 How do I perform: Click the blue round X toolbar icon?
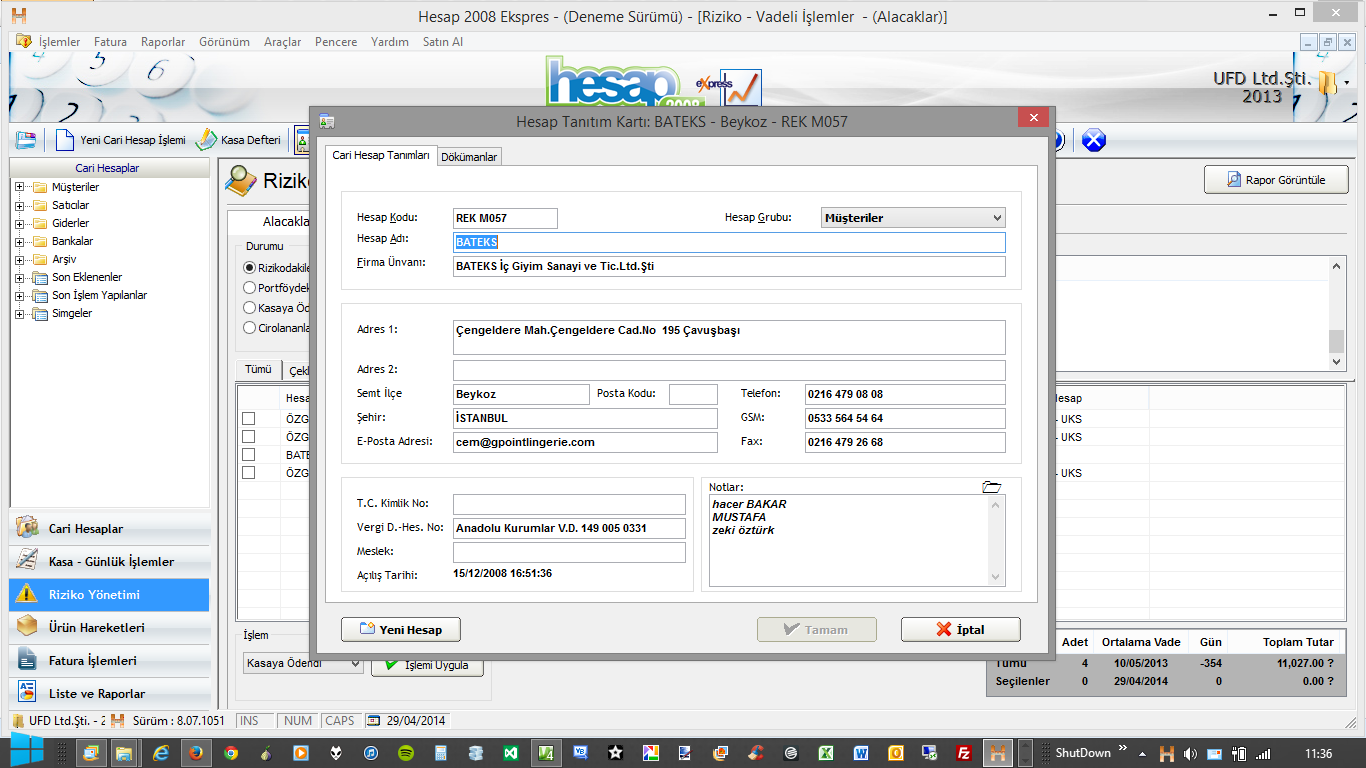click(1094, 140)
